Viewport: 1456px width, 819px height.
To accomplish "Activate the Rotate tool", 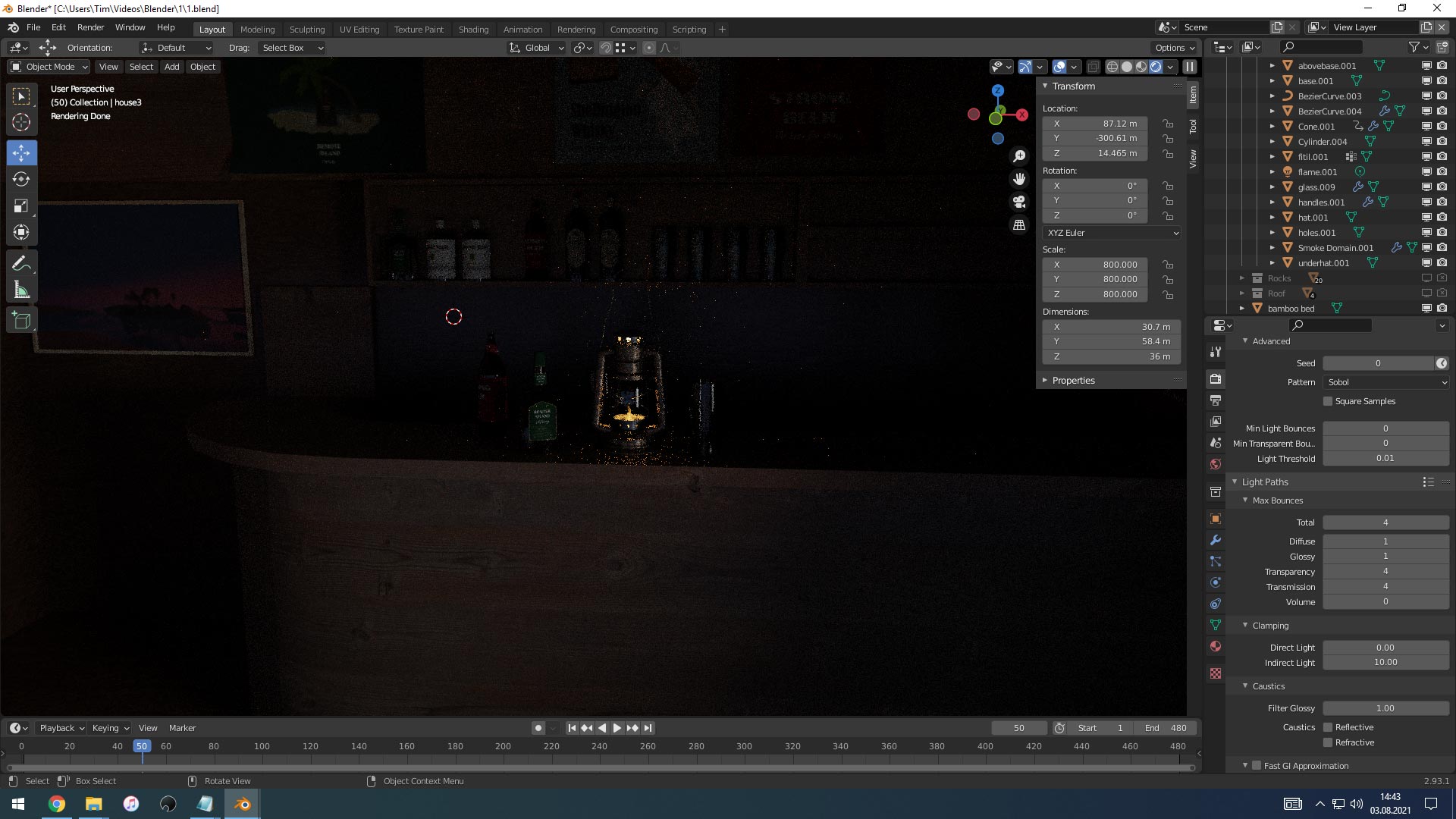I will pos(21,179).
